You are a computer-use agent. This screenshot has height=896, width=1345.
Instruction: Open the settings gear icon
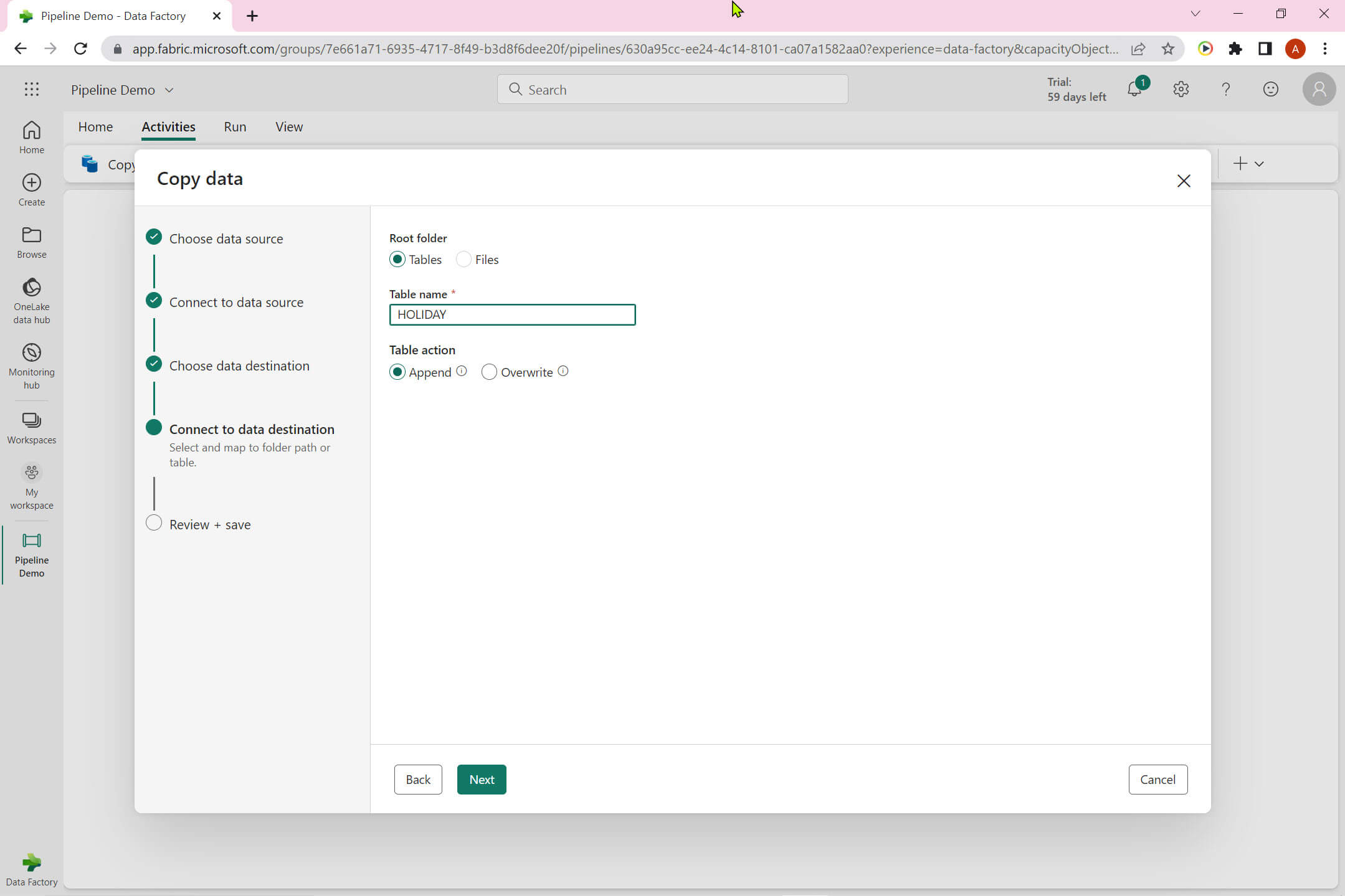(1181, 90)
